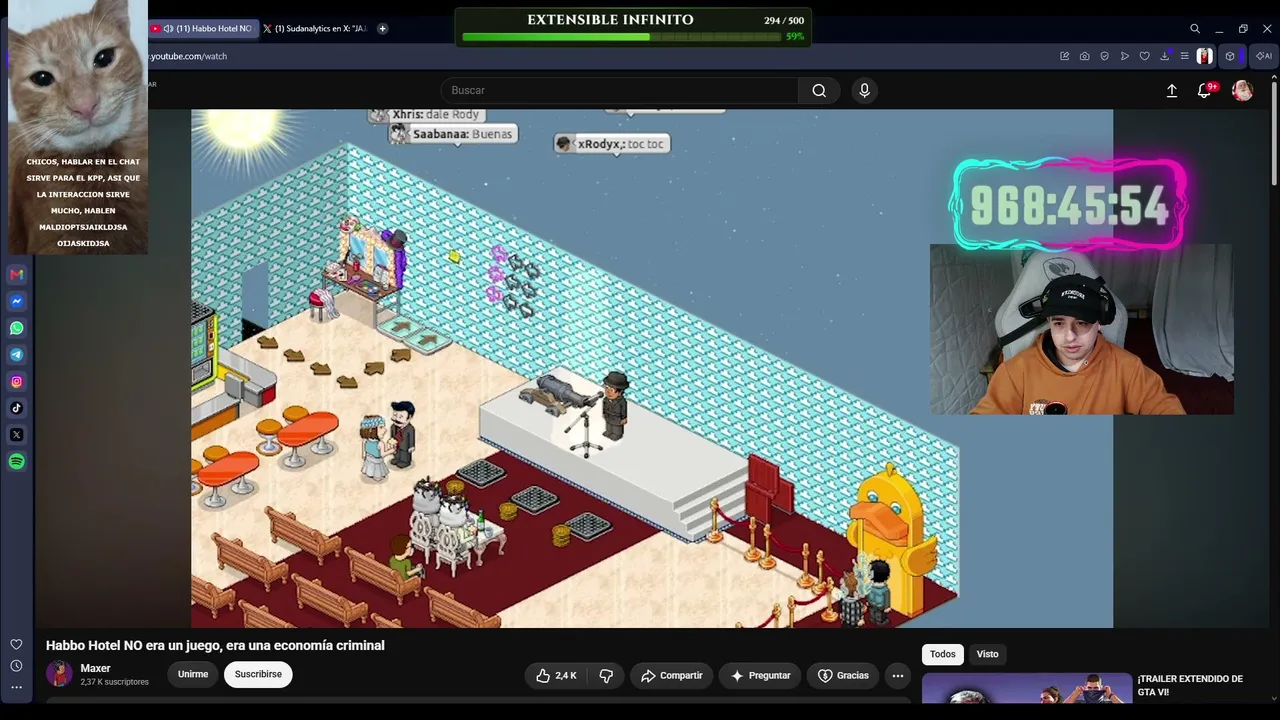1280x720 pixels.
Task: Focus the Buscar search field
Action: point(620,91)
